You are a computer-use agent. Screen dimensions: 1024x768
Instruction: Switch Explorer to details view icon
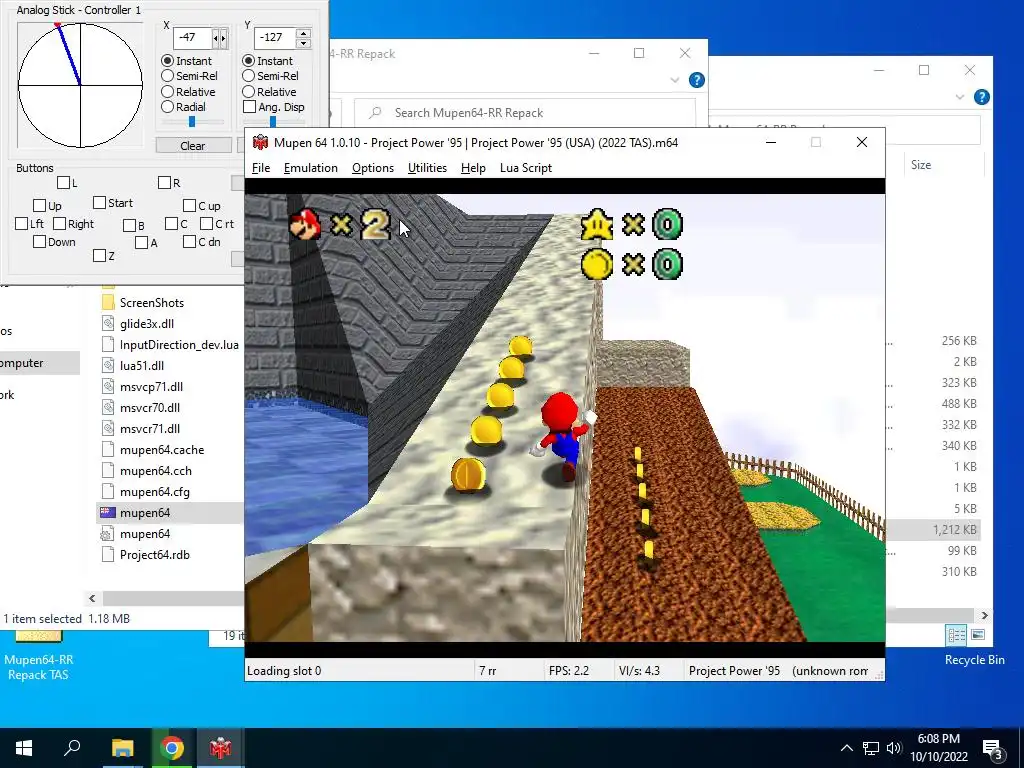click(x=957, y=635)
